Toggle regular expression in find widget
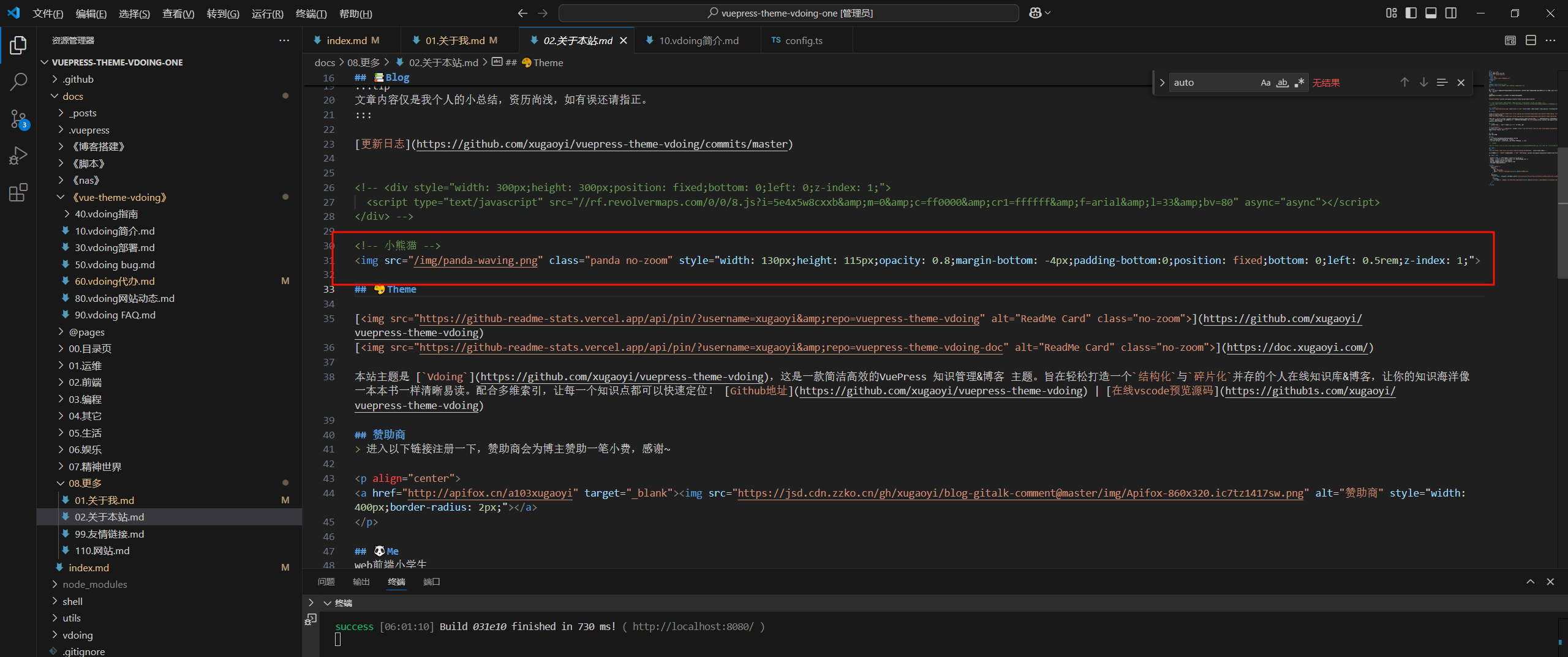Image resolution: width=1568 pixels, height=657 pixels. tap(1299, 83)
